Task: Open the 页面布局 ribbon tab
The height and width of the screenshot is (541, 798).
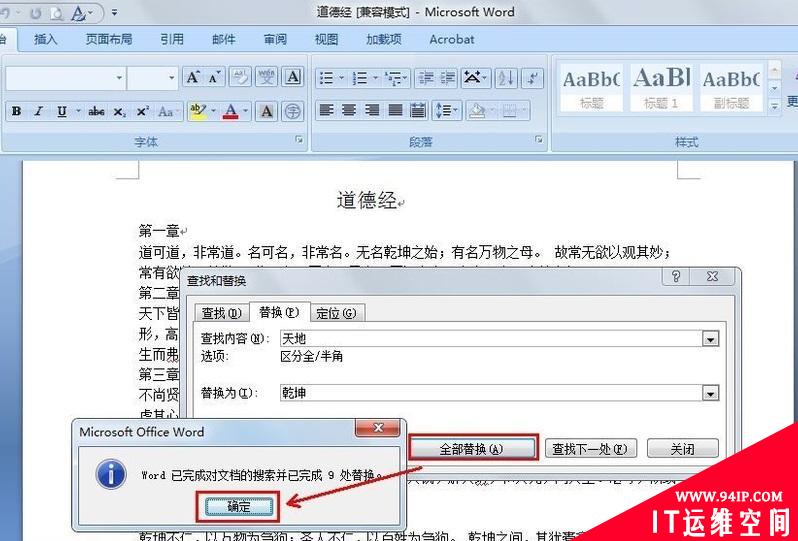Action: click(x=109, y=39)
